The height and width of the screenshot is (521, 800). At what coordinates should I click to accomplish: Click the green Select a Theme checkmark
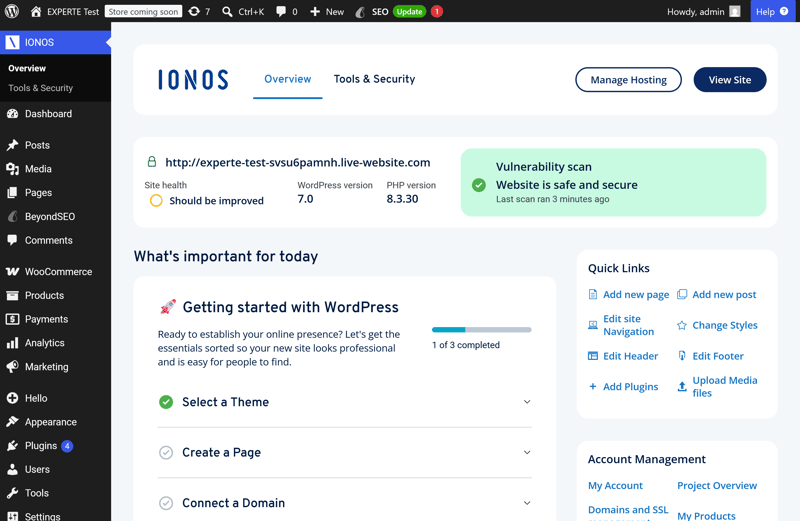pyautogui.click(x=166, y=402)
